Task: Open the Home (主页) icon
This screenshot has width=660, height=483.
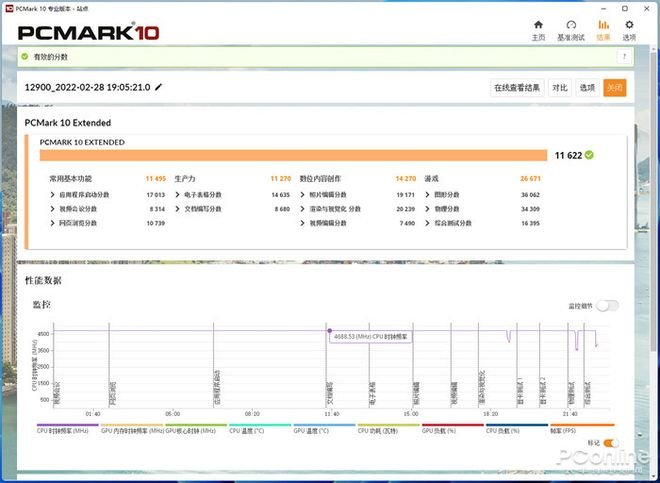Action: (538, 26)
